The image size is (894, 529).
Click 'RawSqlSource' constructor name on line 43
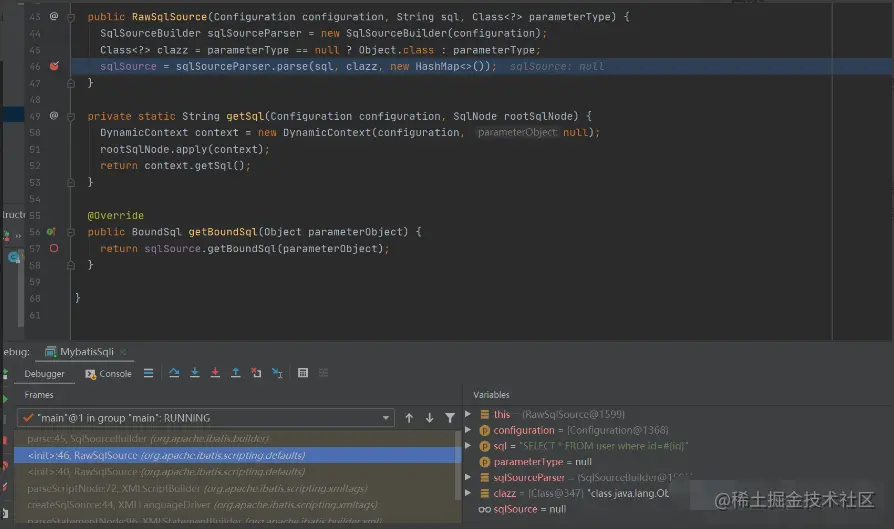(x=169, y=17)
